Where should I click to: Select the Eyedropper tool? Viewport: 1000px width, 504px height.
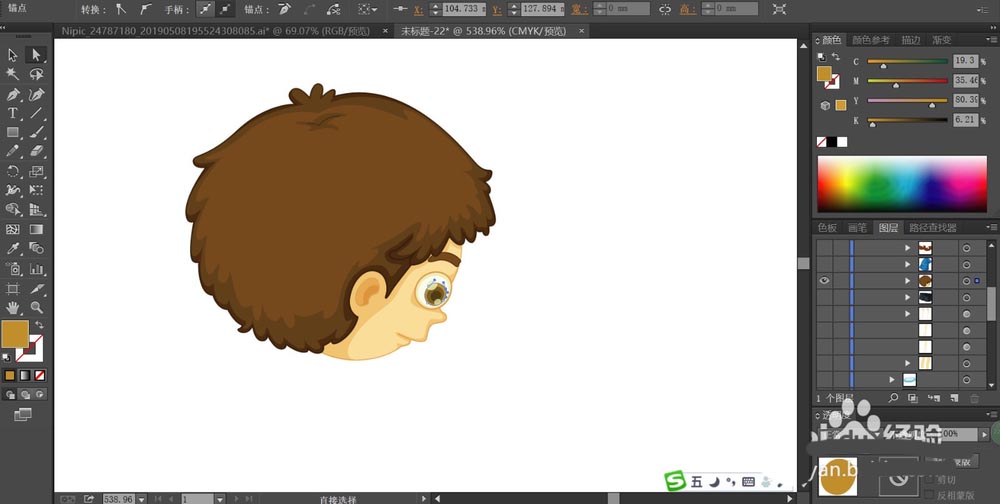[13, 248]
